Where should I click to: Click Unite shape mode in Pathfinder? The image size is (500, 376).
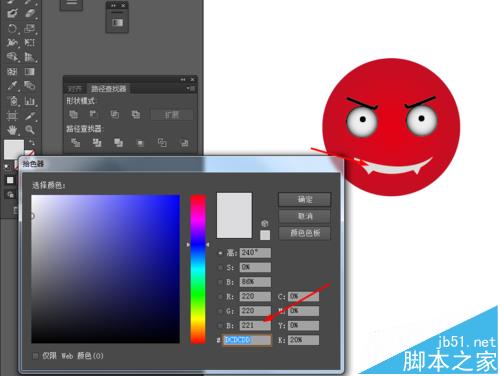point(74,114)
